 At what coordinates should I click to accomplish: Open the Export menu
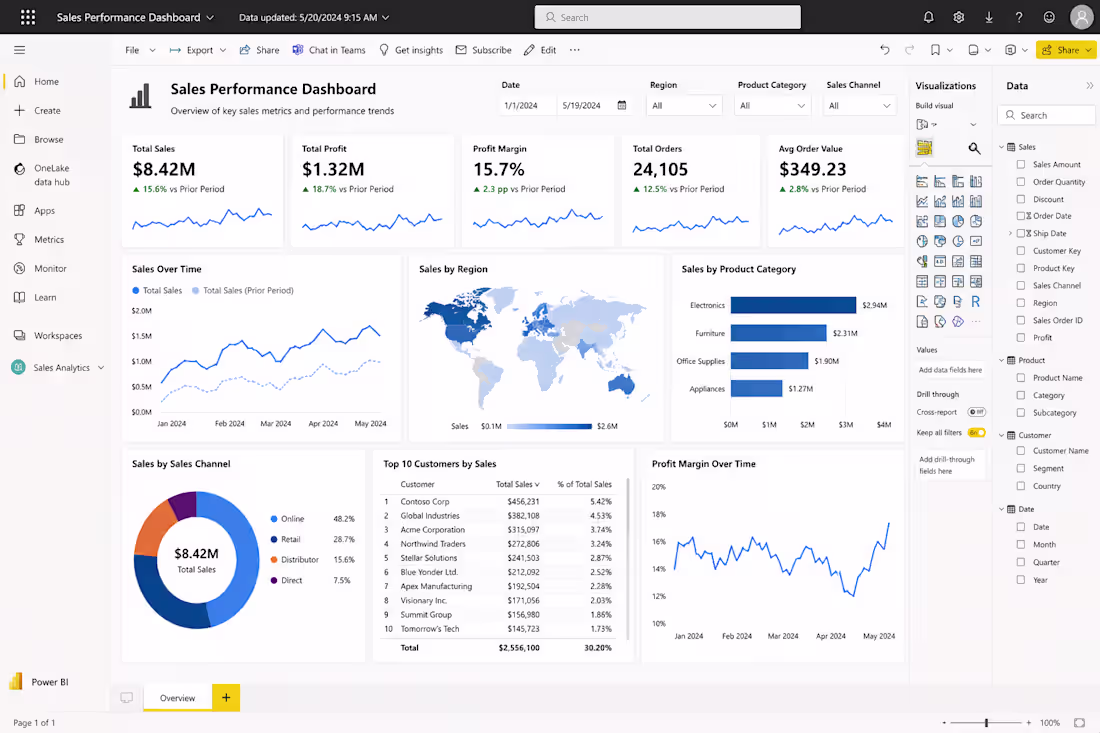(x=198, y=50)
